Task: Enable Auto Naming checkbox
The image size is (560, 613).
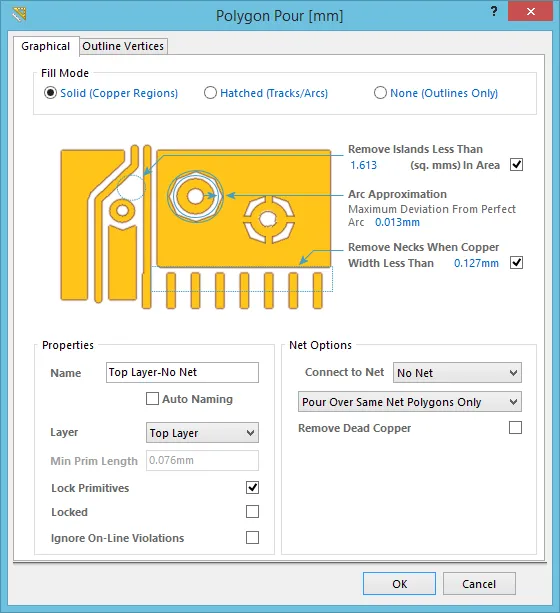Action: [152, 399]
